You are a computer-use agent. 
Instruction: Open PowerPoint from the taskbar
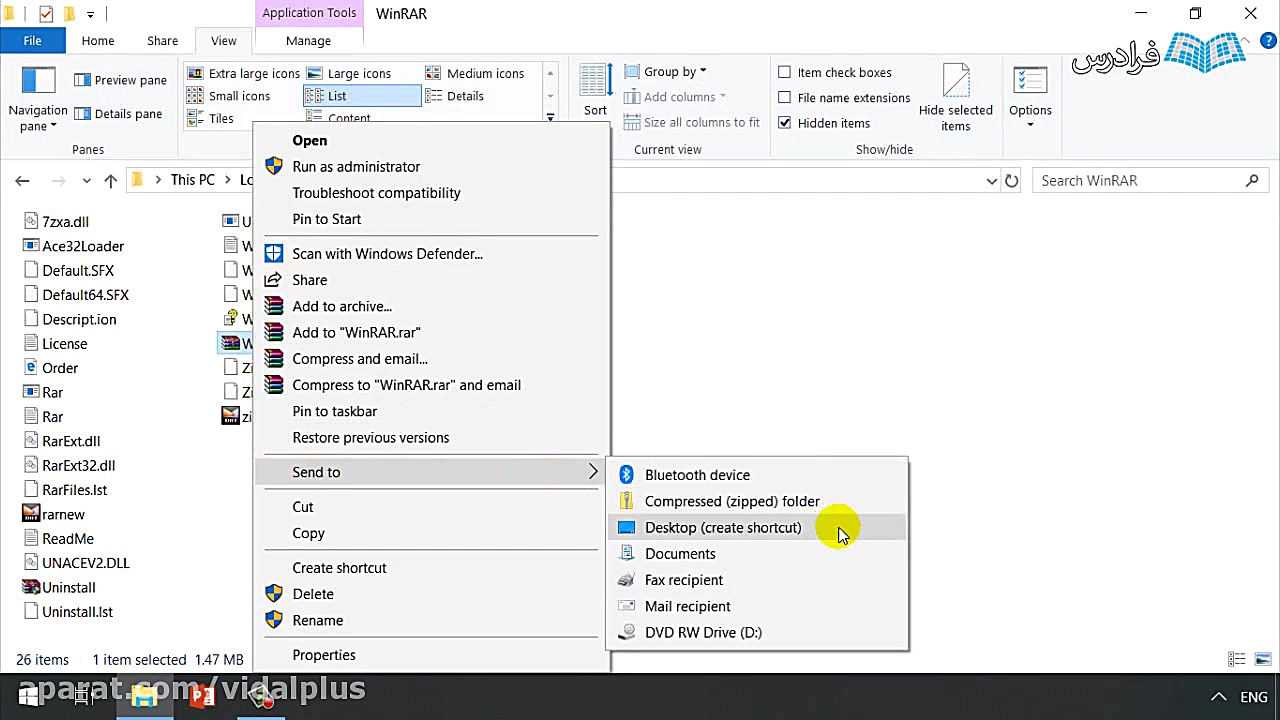(x=203, y=697)
